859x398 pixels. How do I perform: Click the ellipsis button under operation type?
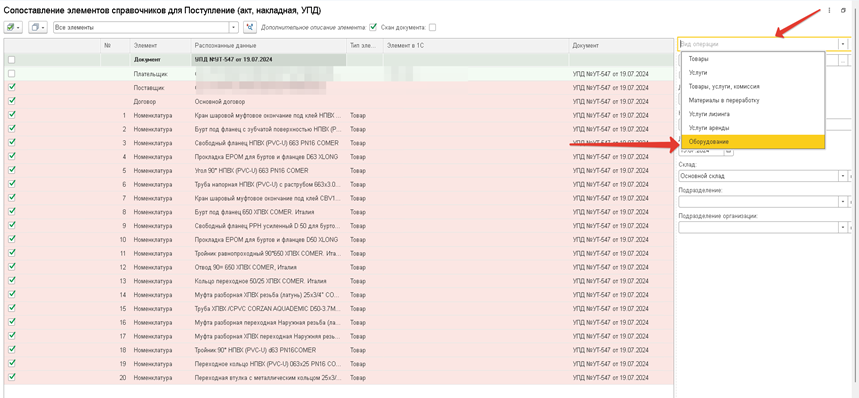coord(843,60)
